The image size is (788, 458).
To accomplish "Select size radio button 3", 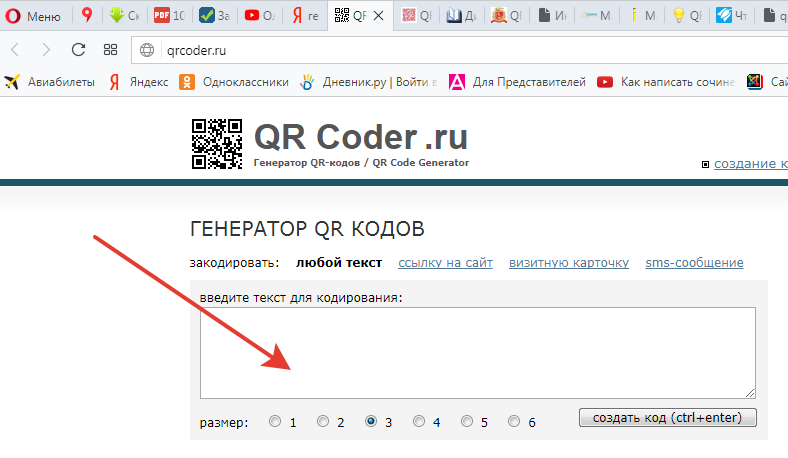I will coord(371,421).
